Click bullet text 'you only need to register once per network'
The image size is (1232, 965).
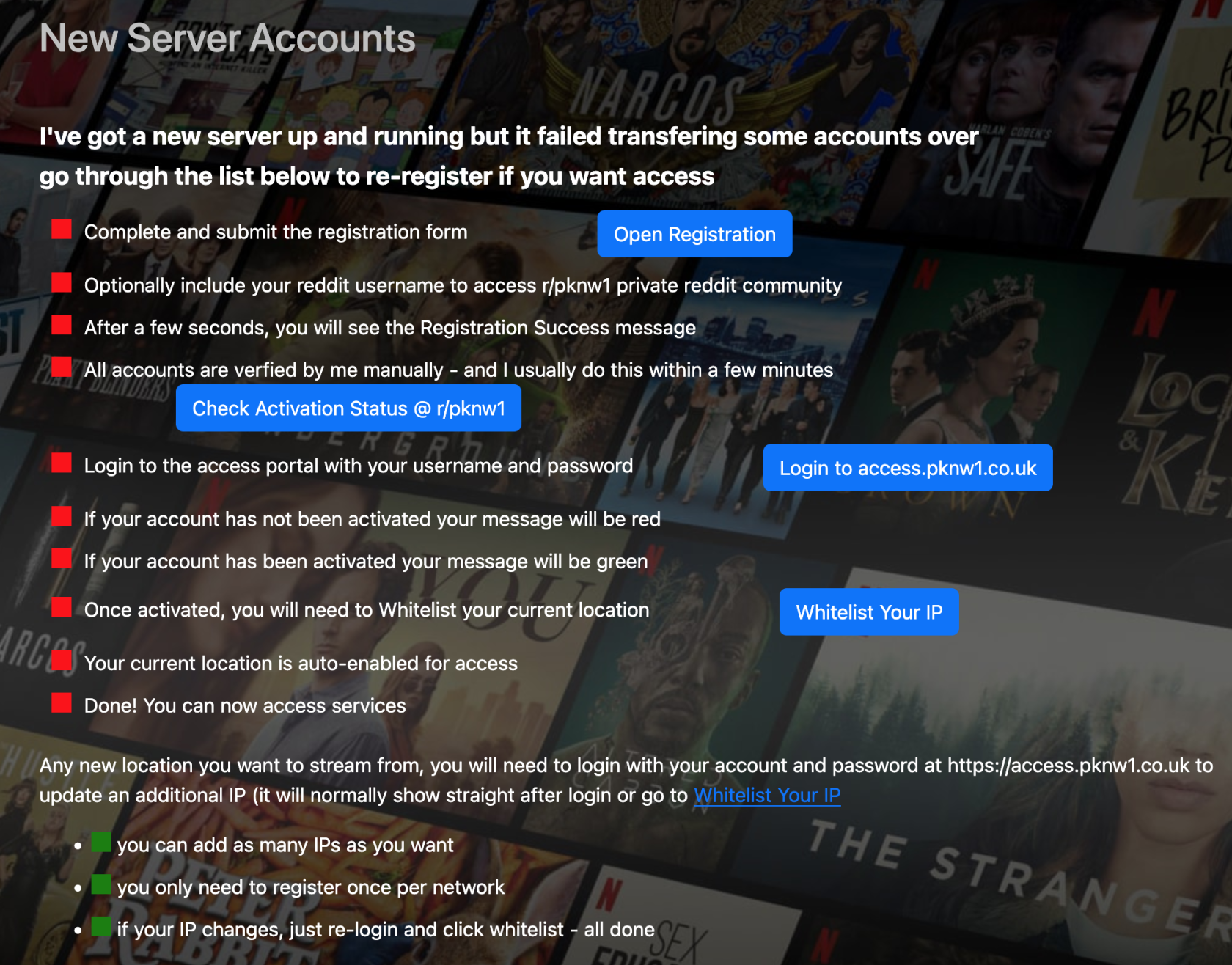pos(311,887)
